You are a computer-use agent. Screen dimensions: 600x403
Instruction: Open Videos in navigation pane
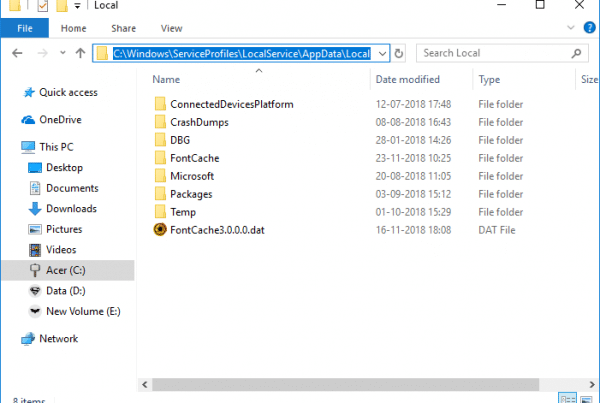click(61, 250)
